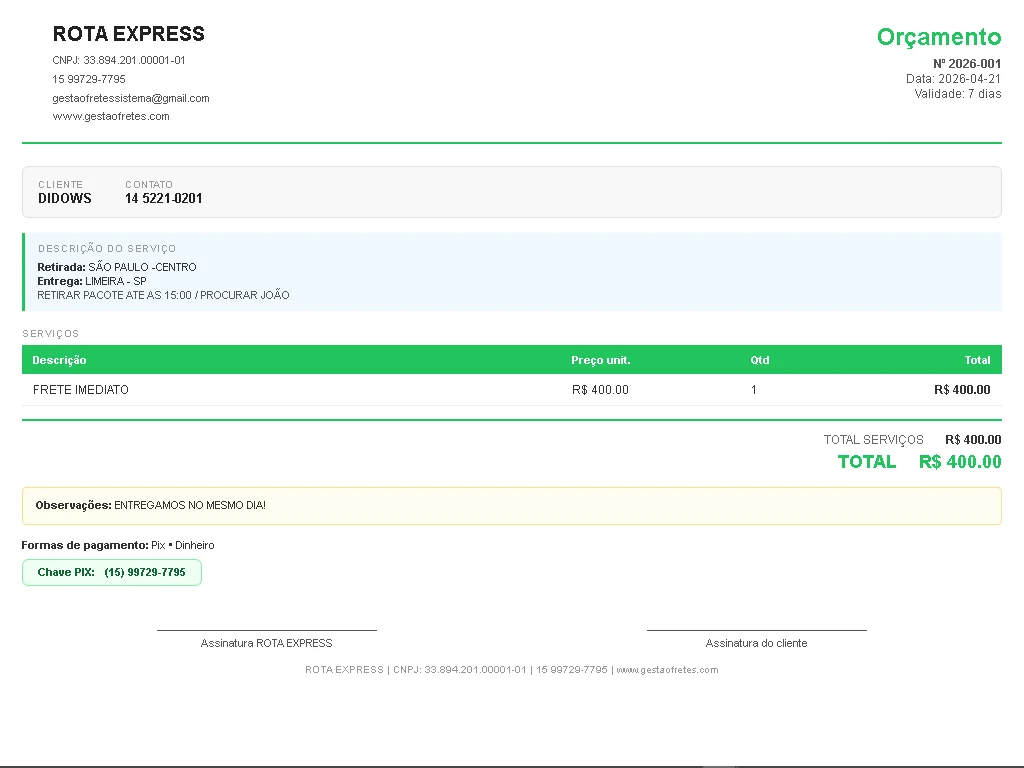The width and height of the screenshot is (1024, 768).
Task: Click the Chave PIX button
Action: (111, 572)
